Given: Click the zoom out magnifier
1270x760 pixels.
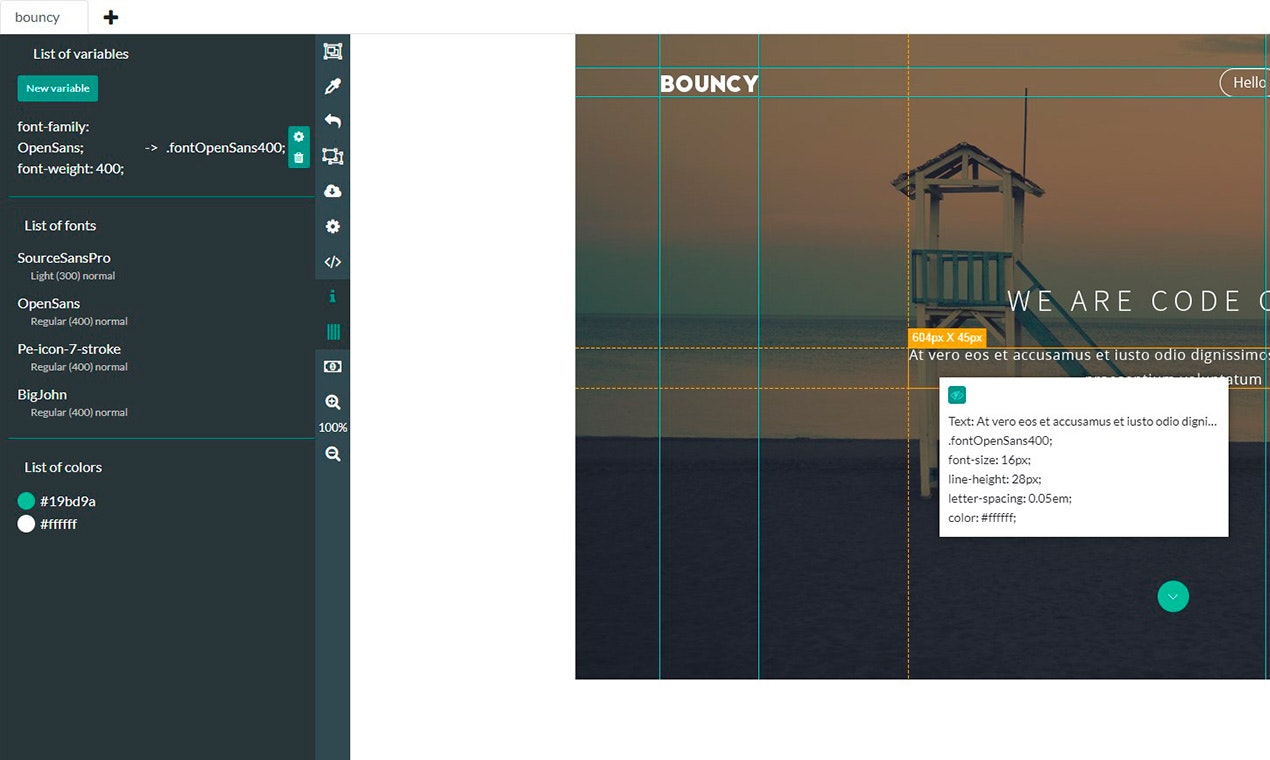Looking at the screenshot, I should coord(333,454).
